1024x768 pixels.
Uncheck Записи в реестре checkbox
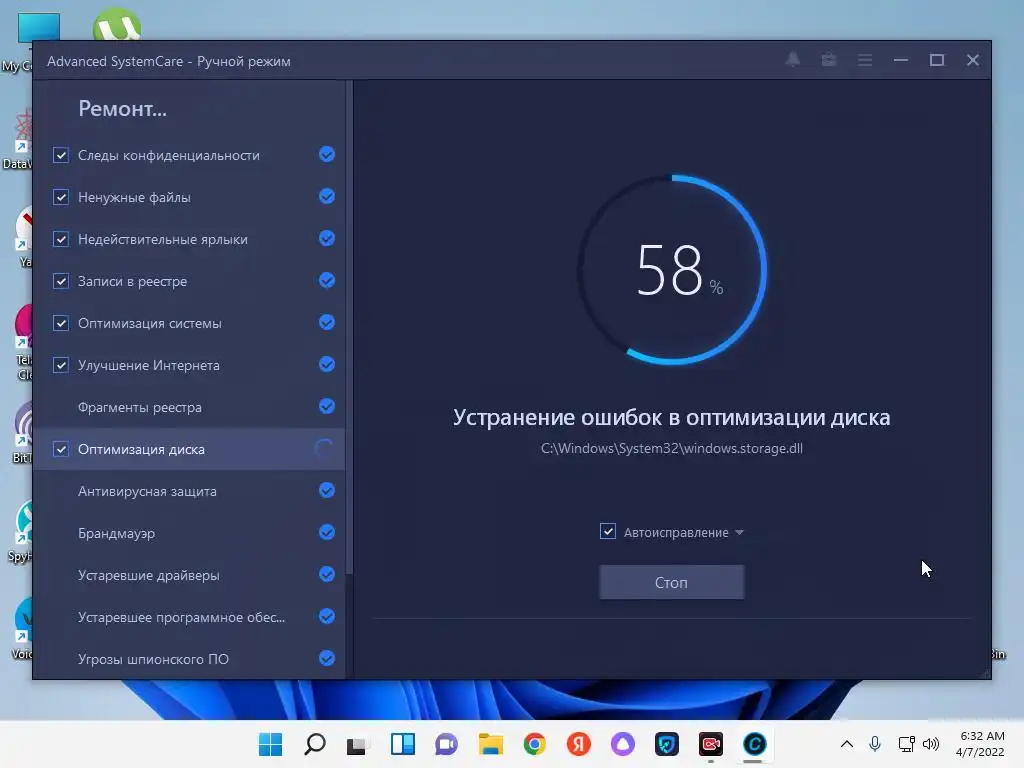click(x=61, y=281)
